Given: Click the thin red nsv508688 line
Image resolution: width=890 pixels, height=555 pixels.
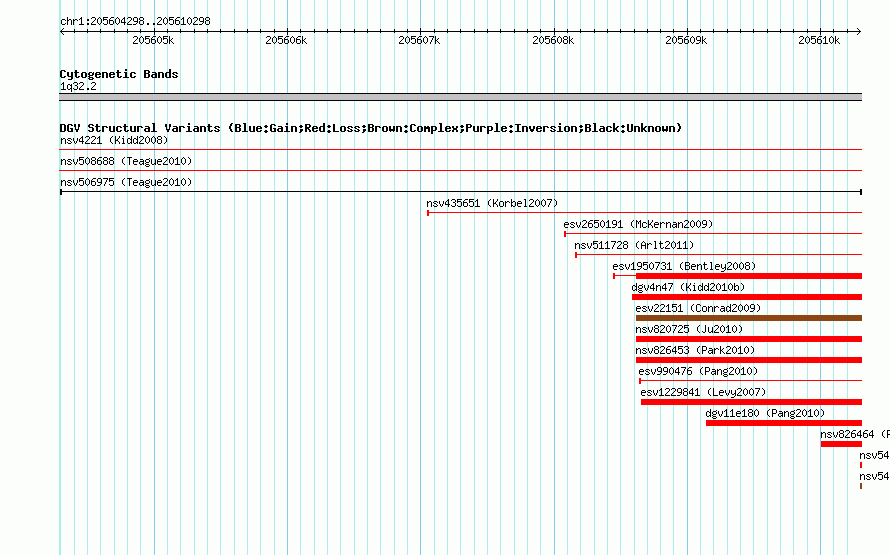Looking at the screenshot, I should pyautogui.click(x=461, y=170).
